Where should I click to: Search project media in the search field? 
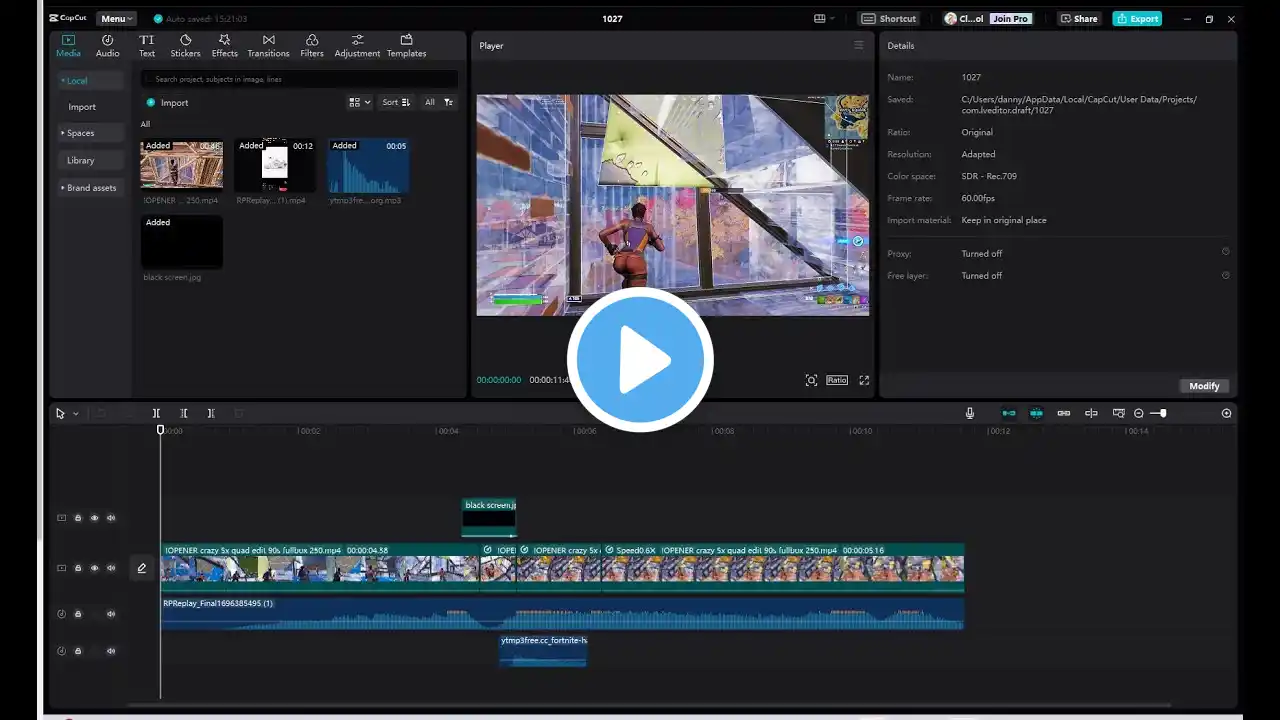[x=300, y=79]
